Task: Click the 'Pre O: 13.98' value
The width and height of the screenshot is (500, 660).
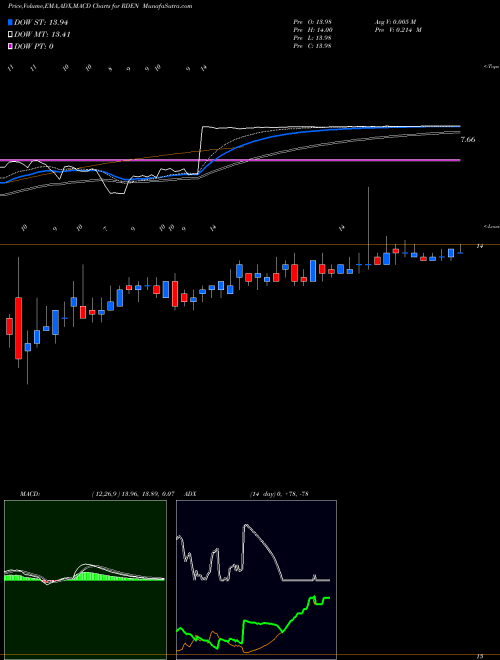Action: 312,22
